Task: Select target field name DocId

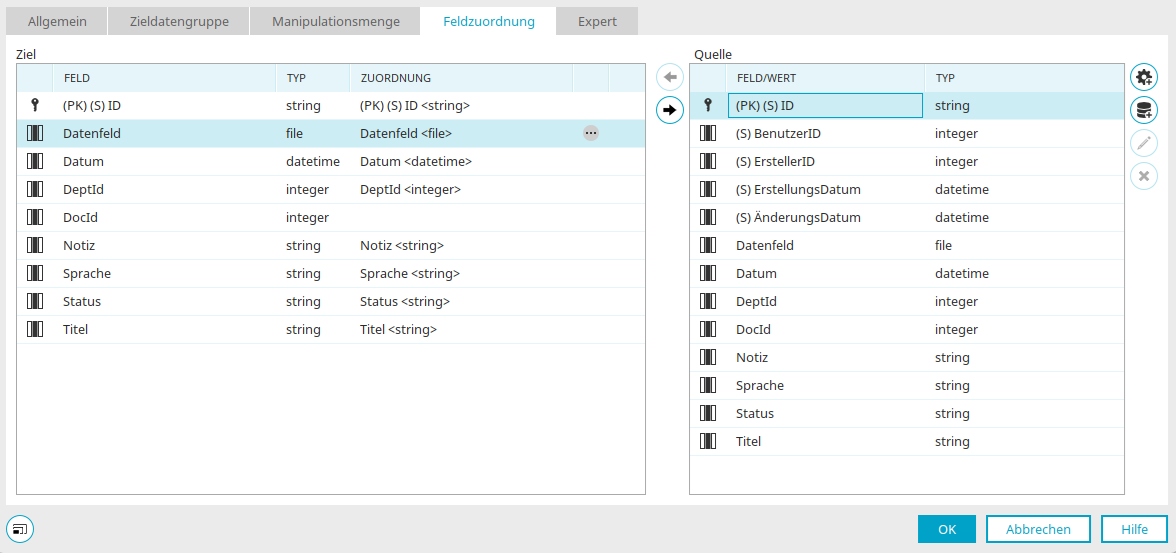Action: pos(80,218)
